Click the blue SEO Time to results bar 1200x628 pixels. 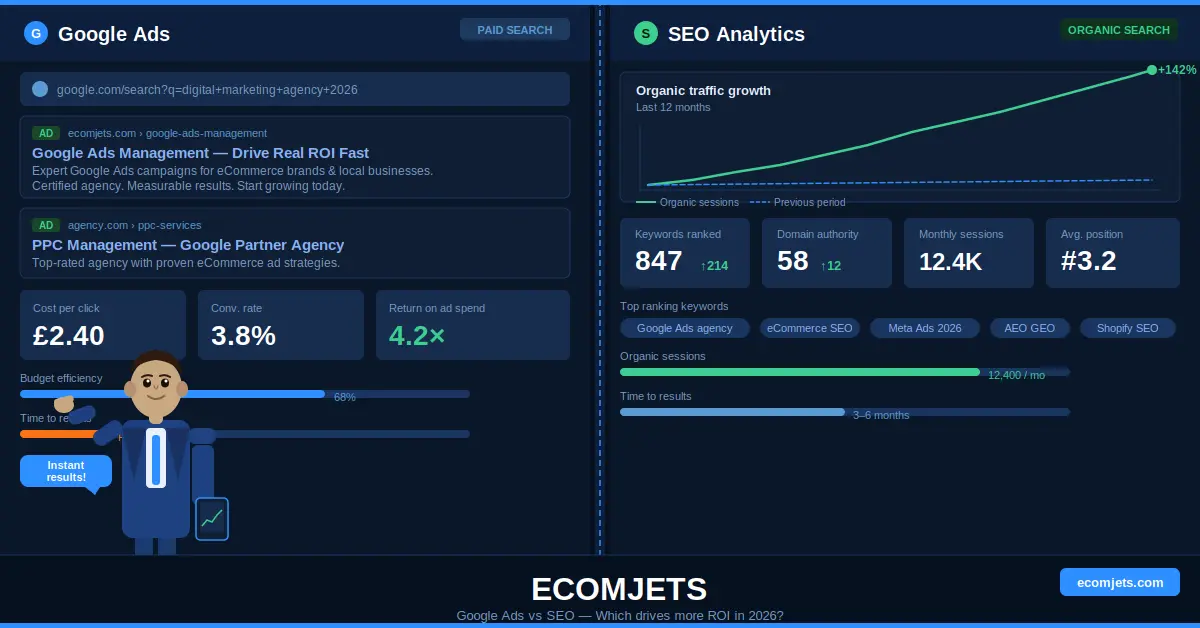732,412
